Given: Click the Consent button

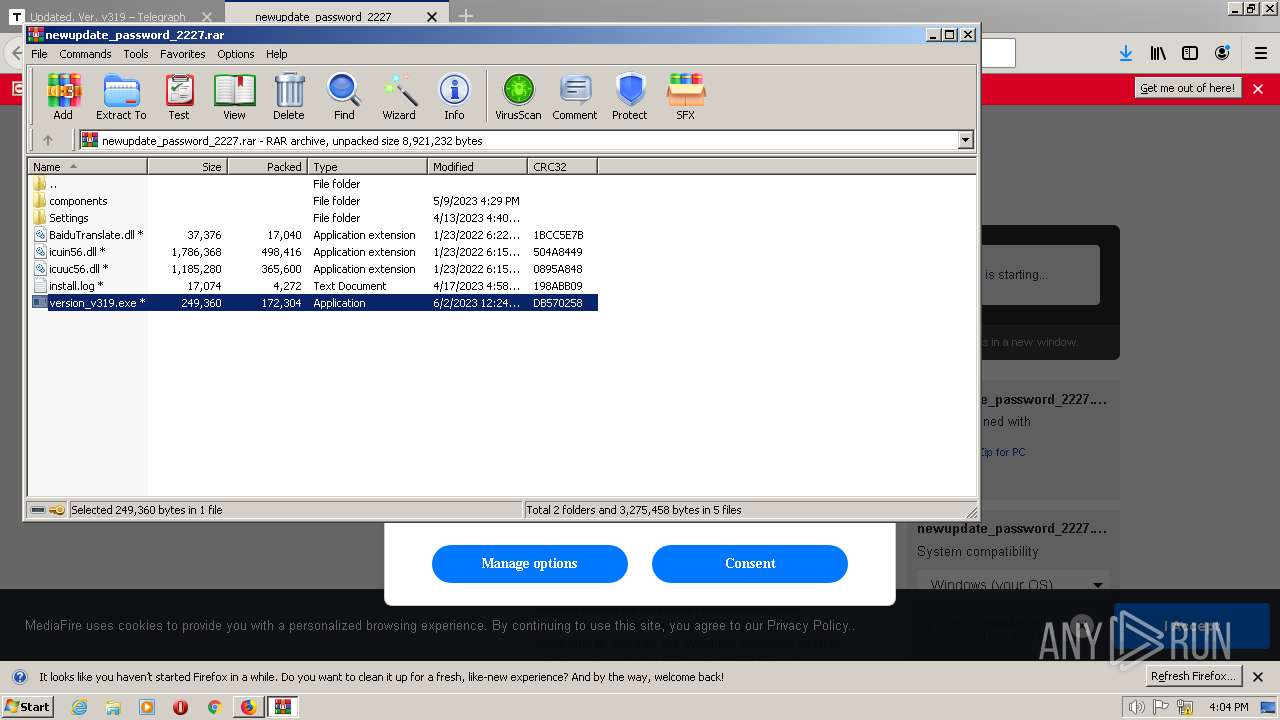Looking at the screenshot, I should point(750,563).
